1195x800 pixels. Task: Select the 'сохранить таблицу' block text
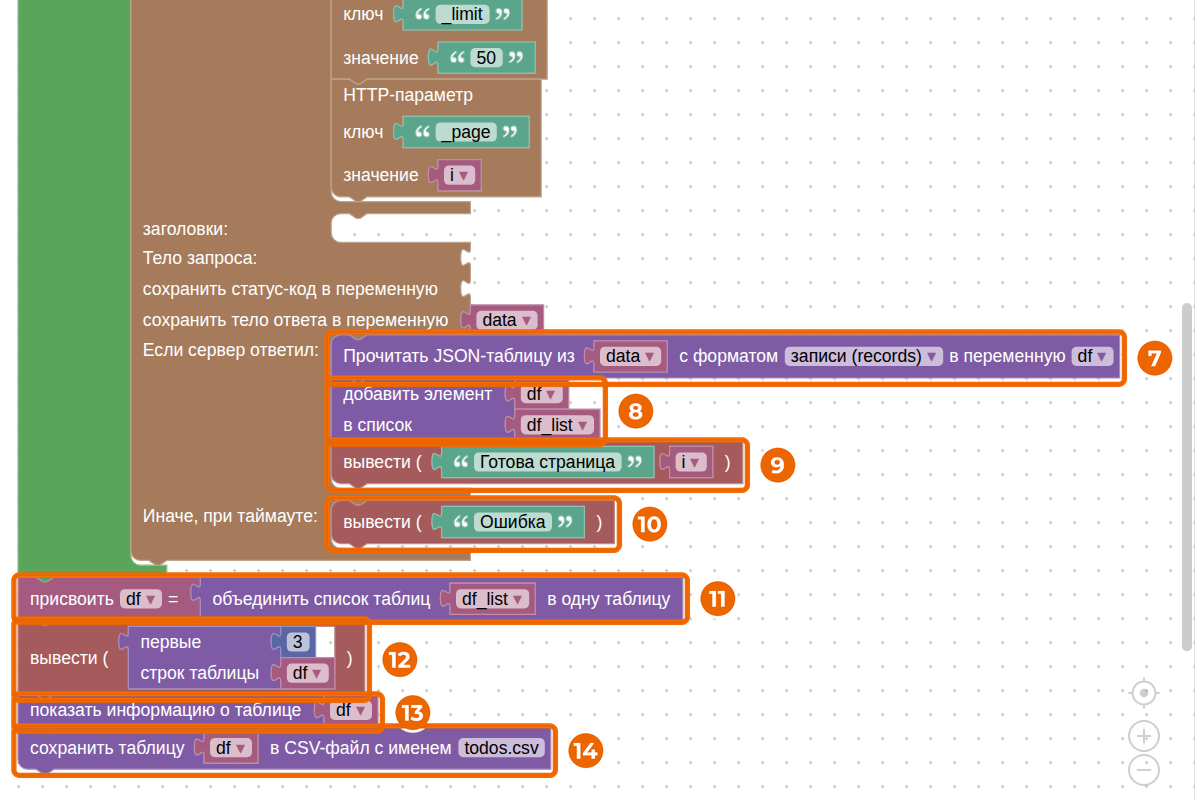[107, 748]
